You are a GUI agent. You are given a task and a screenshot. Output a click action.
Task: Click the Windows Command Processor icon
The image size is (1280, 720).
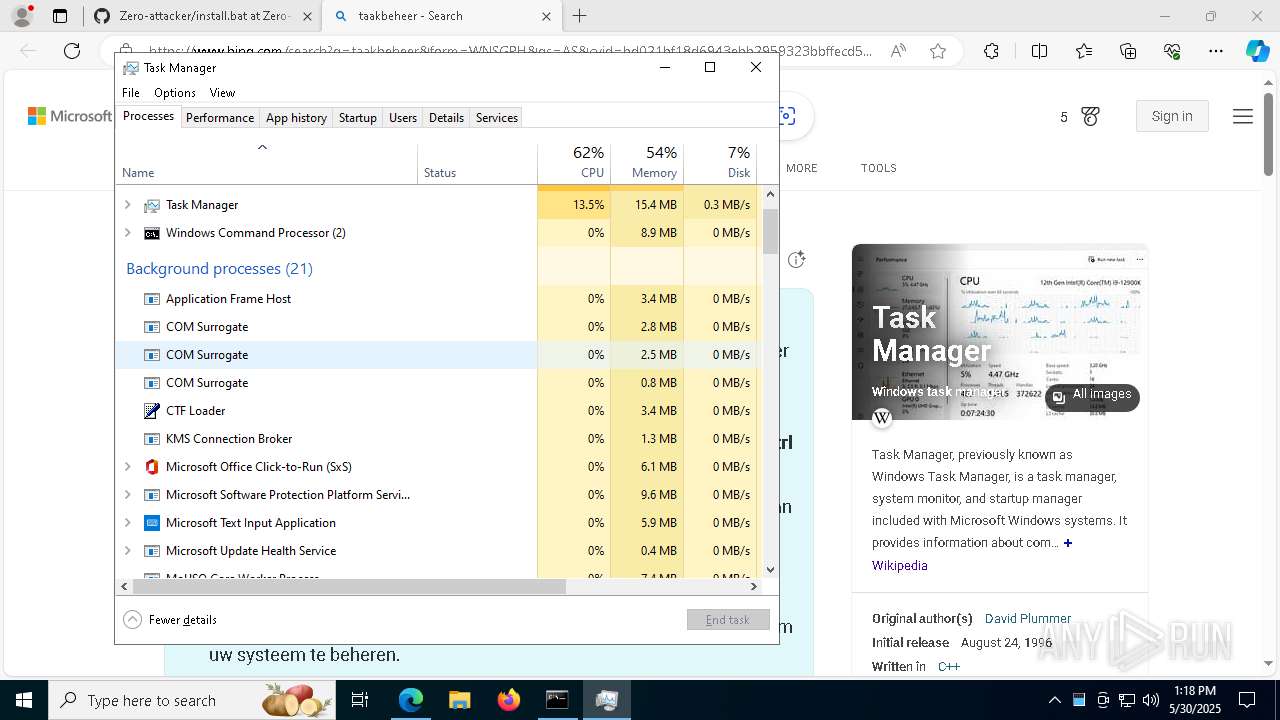(152, 233)
